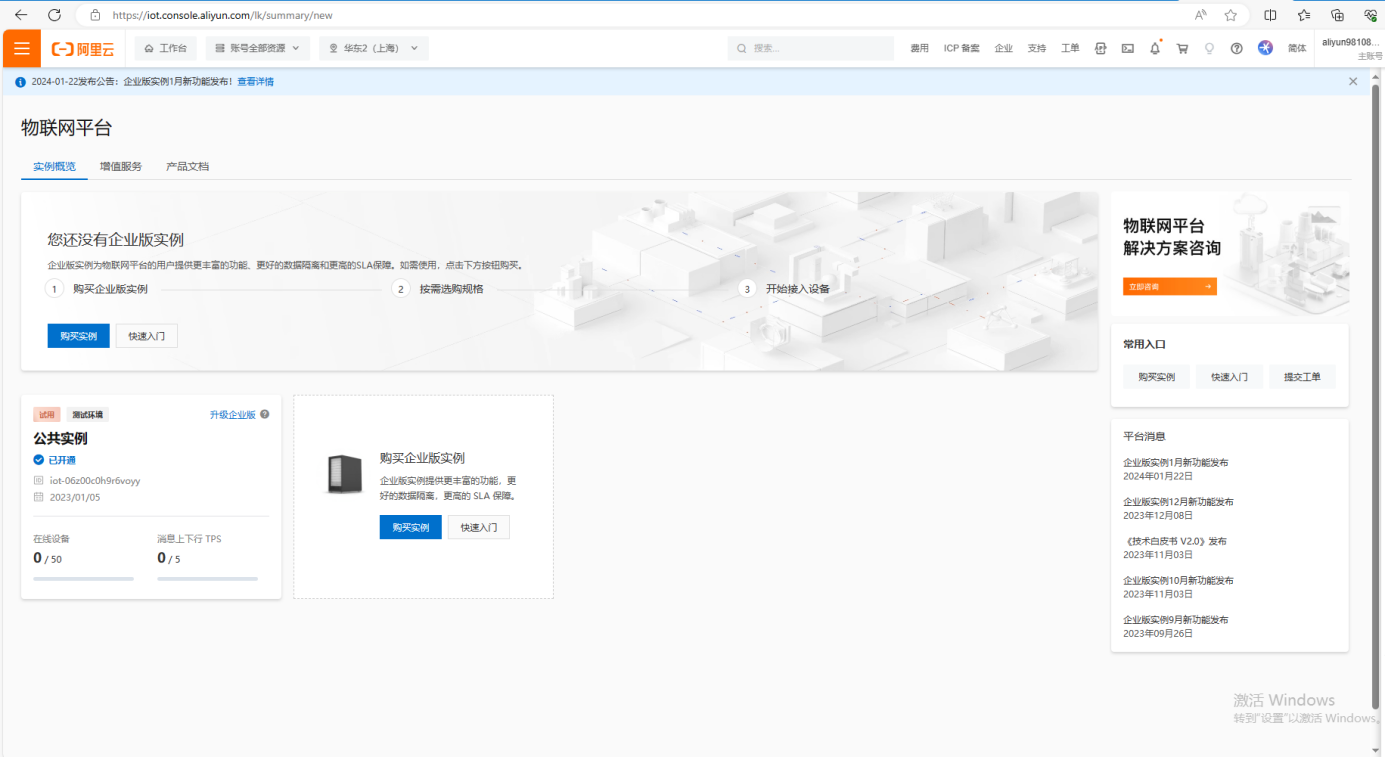Open the colorful round assistant icon

(x=1265, y=47)
